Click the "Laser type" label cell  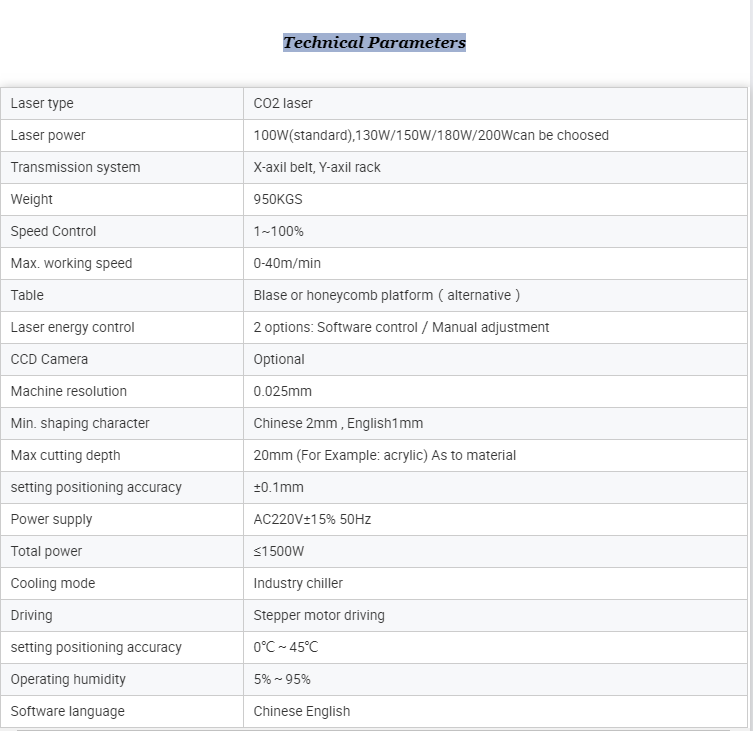[42, 103]
